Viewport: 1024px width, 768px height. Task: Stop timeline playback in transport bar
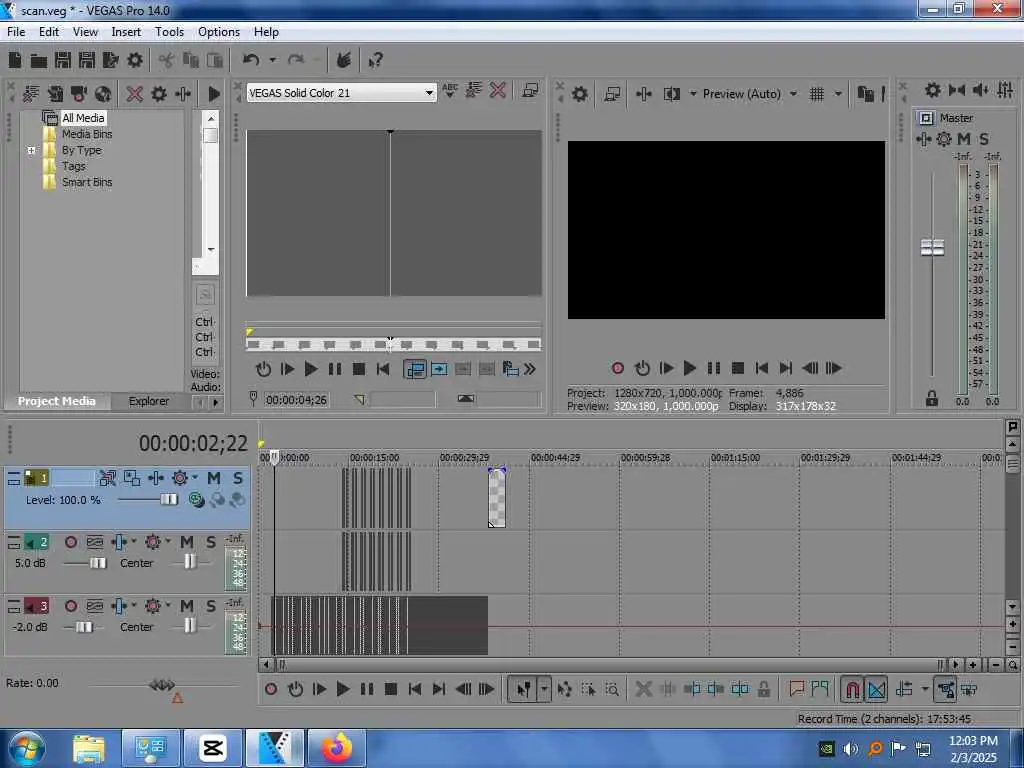(x=391, y=689)
